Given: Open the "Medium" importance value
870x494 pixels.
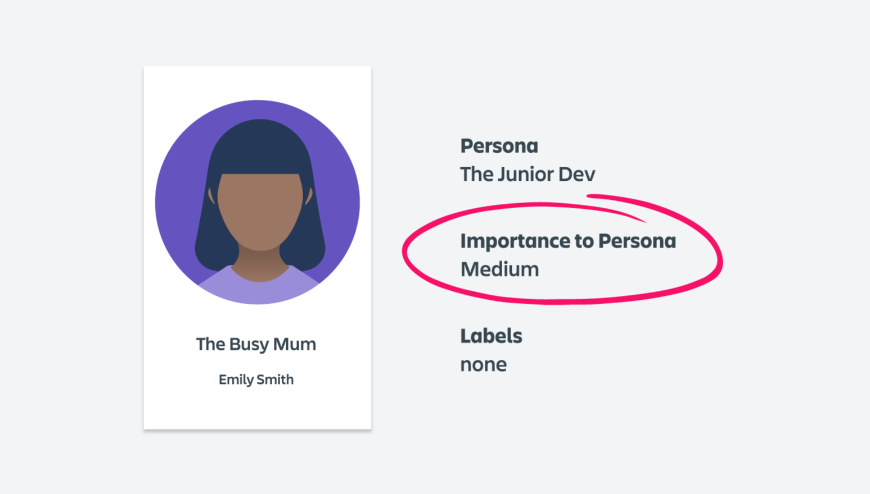Looking at the screenshot, I should 499,269.
